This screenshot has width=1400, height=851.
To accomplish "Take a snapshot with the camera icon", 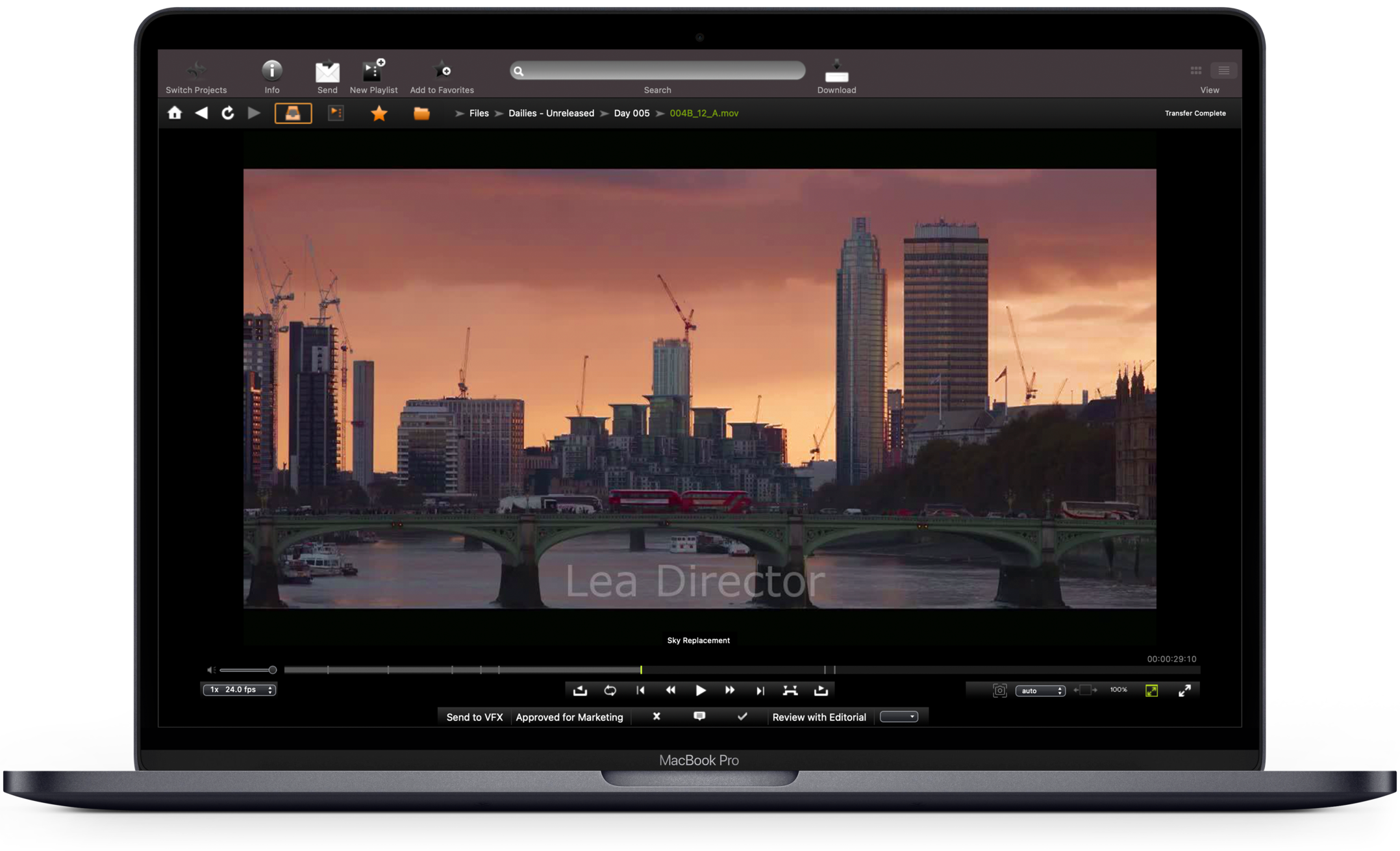I will (x=1000, y=691).
